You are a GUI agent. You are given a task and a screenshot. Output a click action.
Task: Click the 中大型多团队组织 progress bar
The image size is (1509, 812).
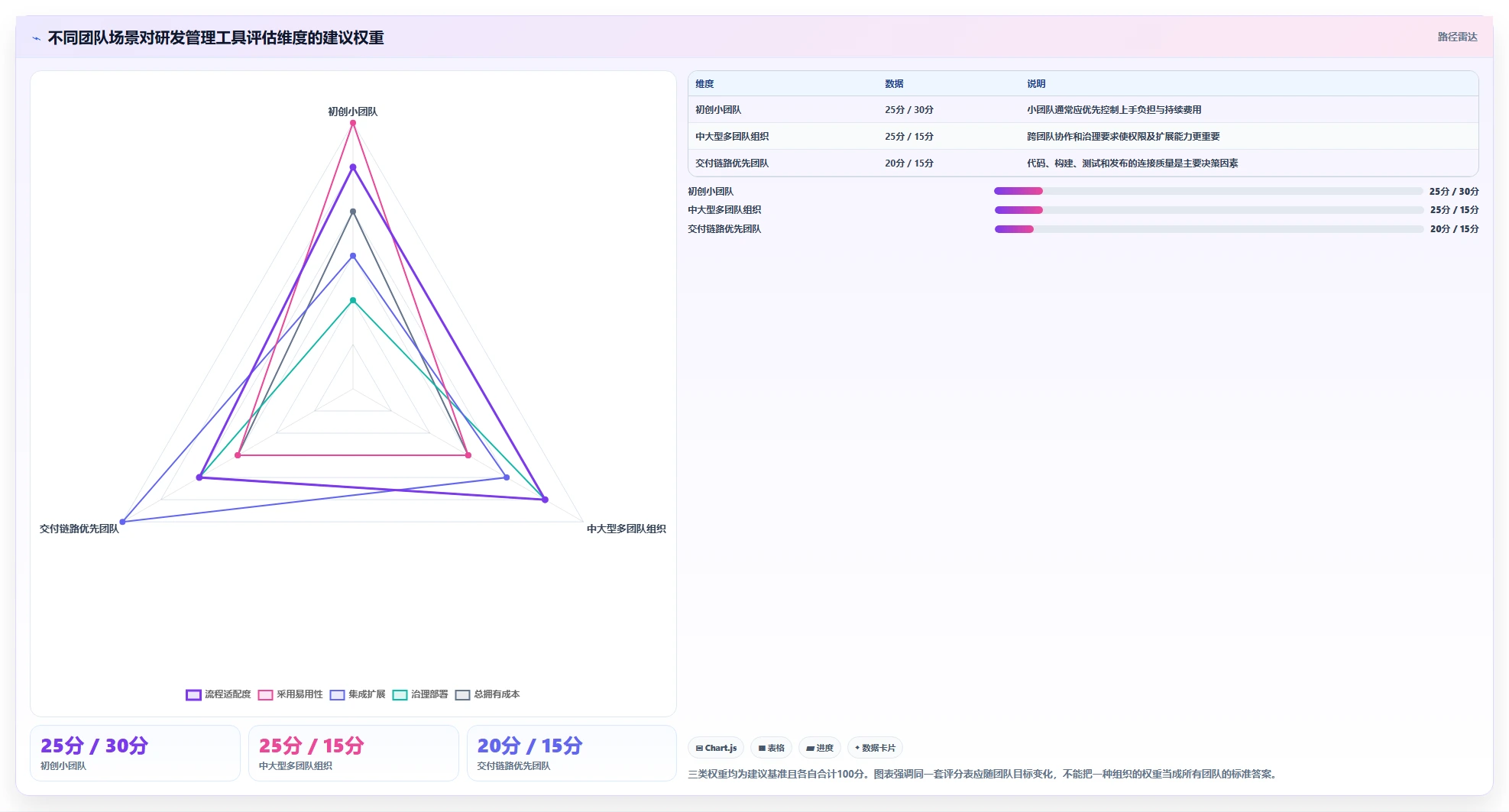tap(1208, 210)
